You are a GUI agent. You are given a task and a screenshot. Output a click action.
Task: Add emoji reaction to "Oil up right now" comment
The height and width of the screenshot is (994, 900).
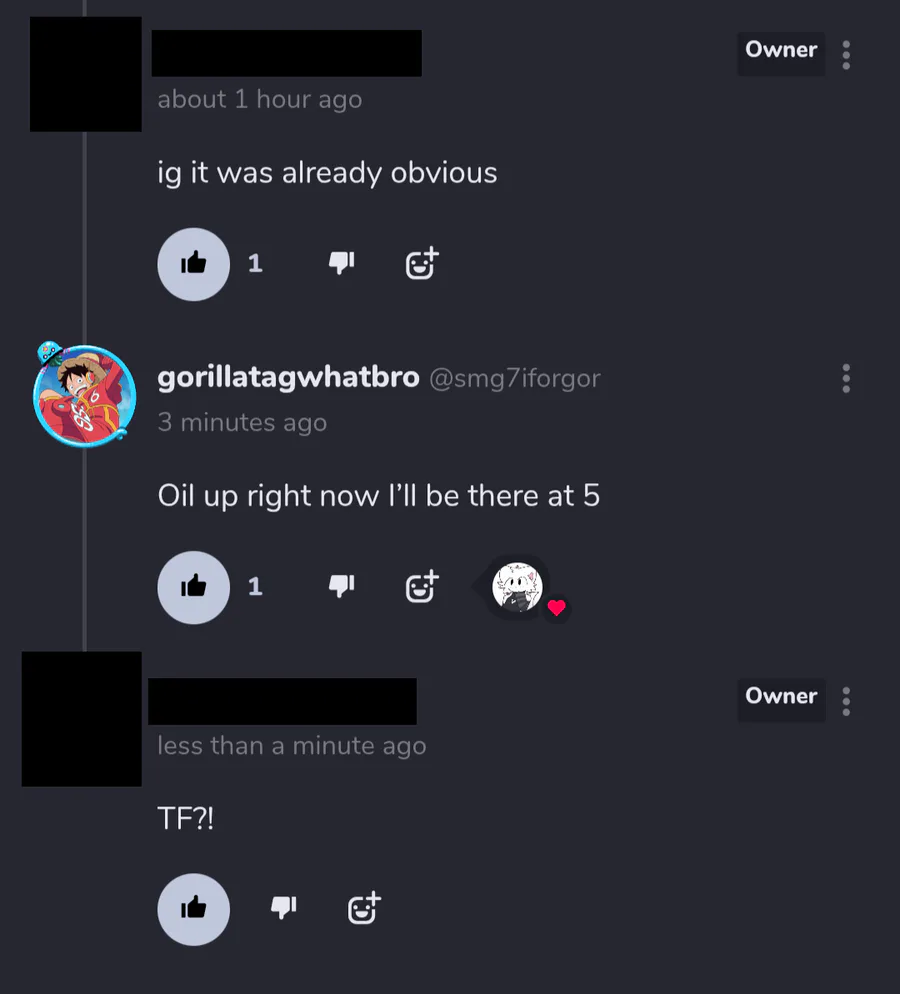tap(421, 586)
